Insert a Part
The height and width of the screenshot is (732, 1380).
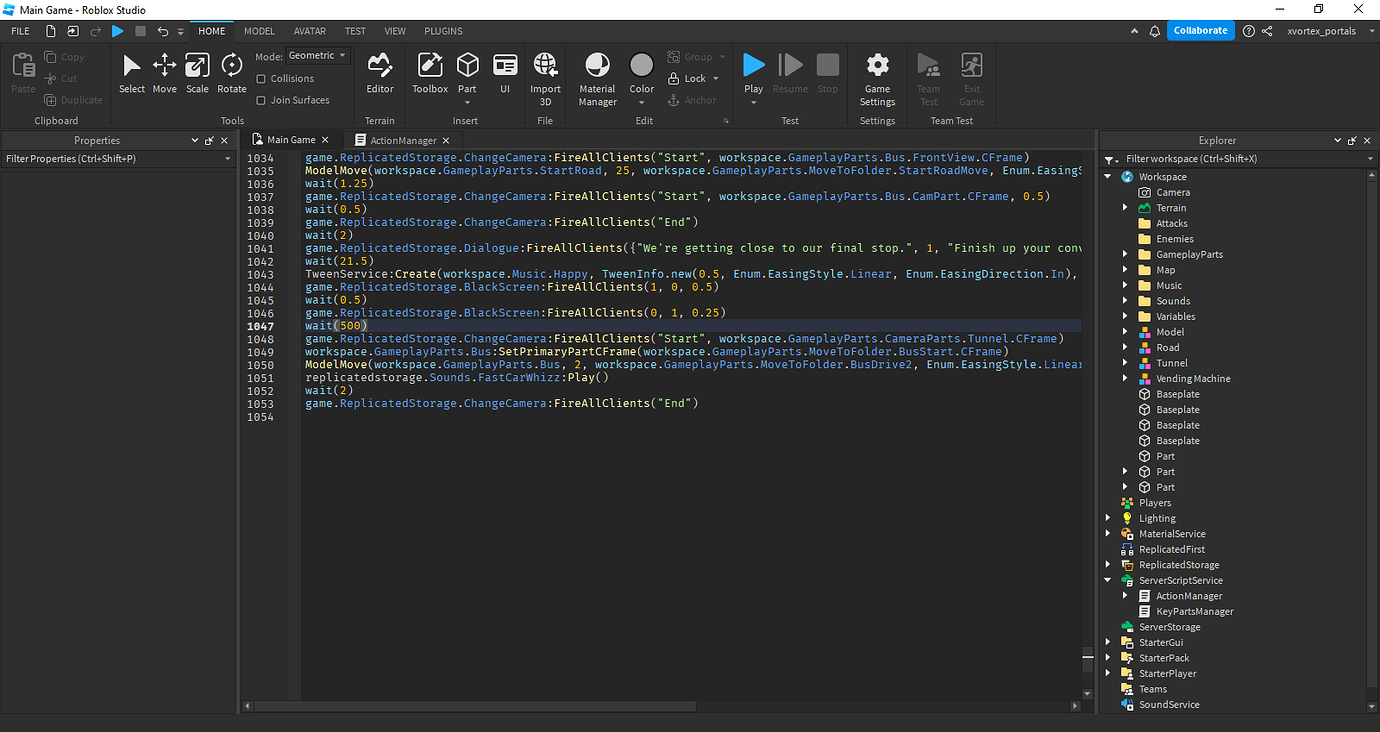click(467, 67)
